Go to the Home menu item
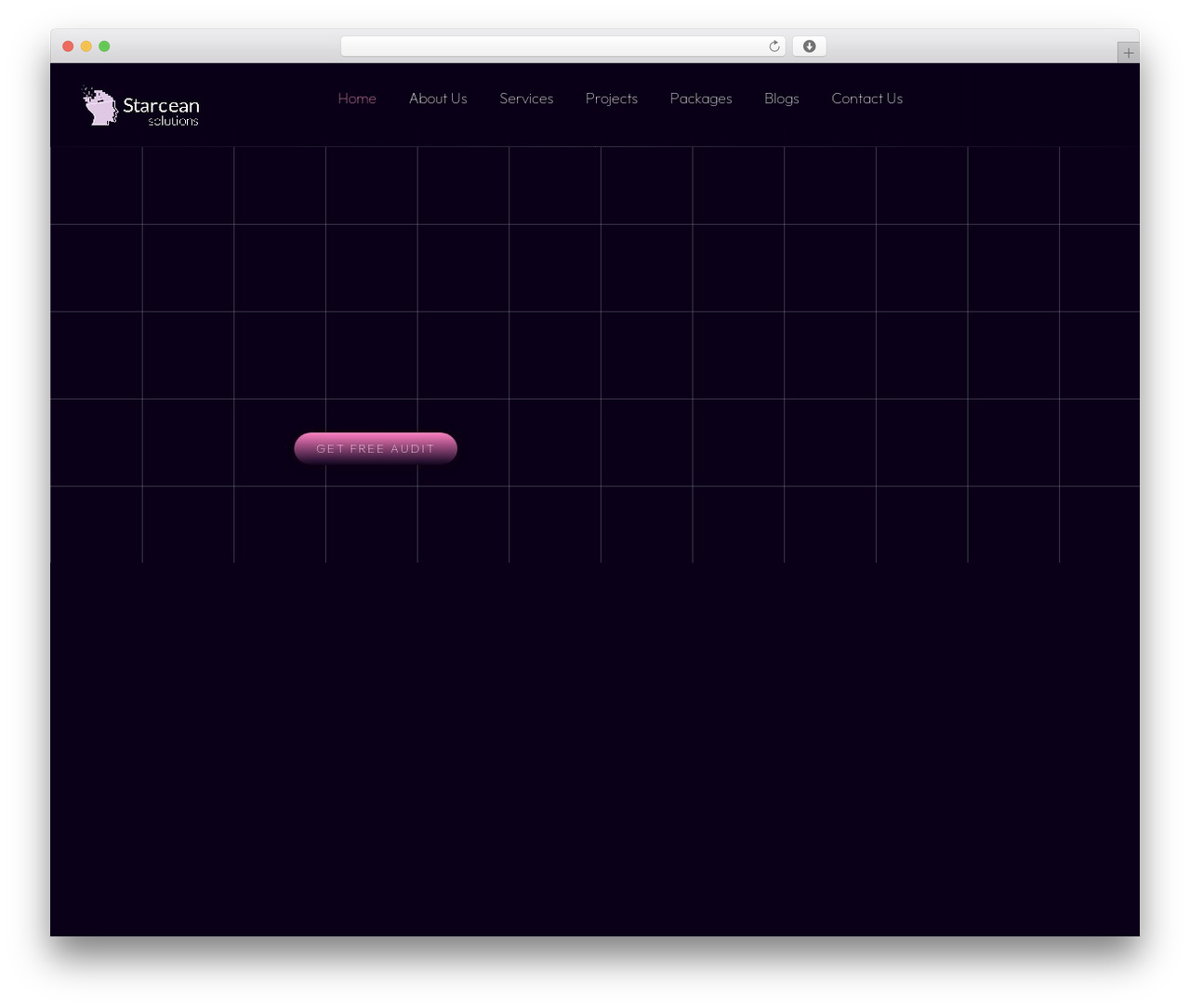The height and width of the screenshot is (1008, 1190). click(357, 99)
